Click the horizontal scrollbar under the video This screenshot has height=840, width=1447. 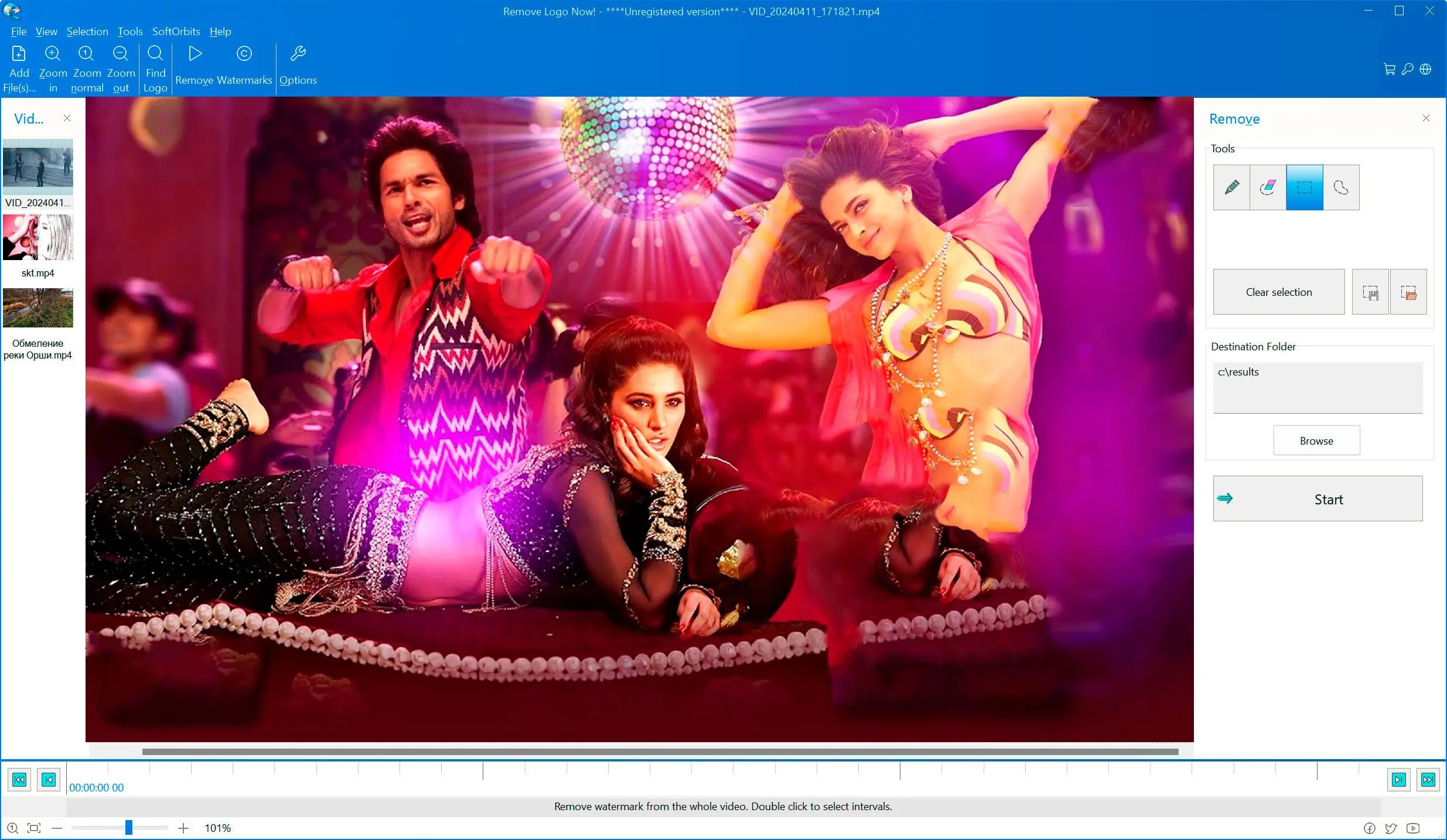click(660, 752)
